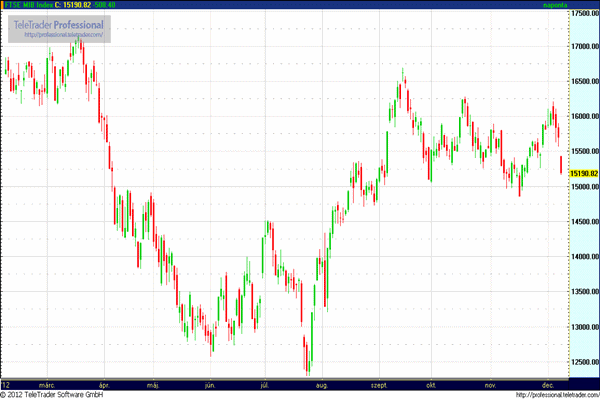Click the 14000.00 price axis label
Viewport: 600px width, 400px height.
point(584,257)
